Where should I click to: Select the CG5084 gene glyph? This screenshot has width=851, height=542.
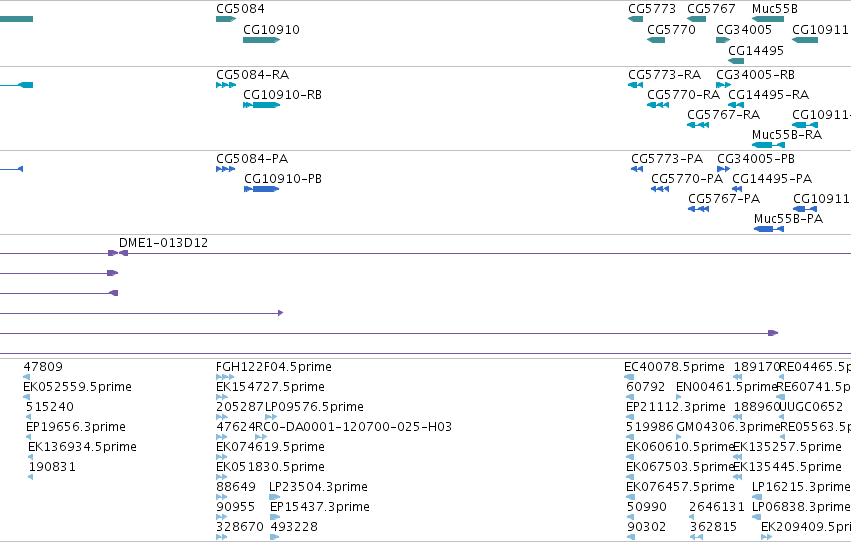pos(226,19)
